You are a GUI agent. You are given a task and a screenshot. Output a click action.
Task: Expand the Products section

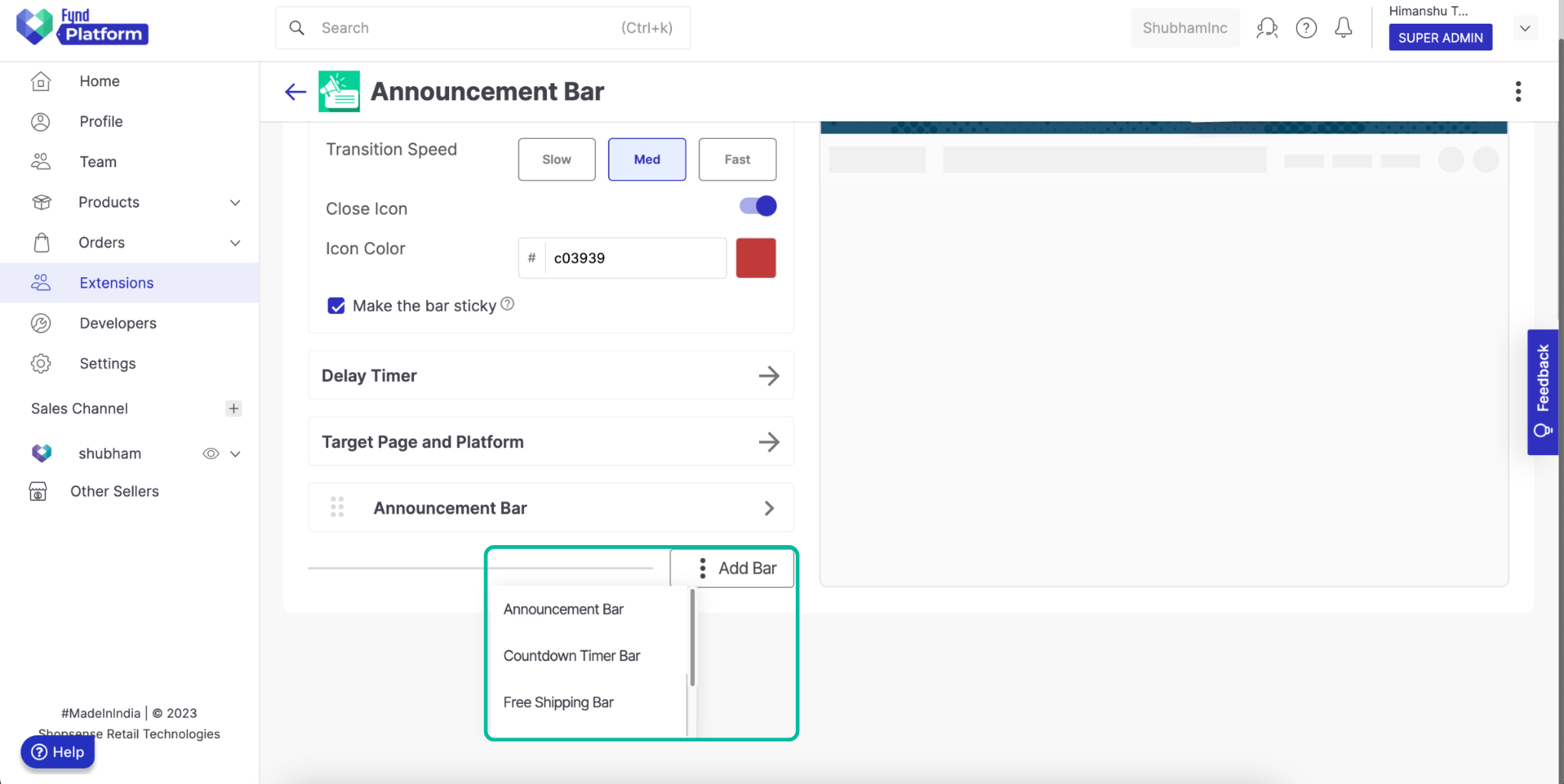[x=234, y=202]
